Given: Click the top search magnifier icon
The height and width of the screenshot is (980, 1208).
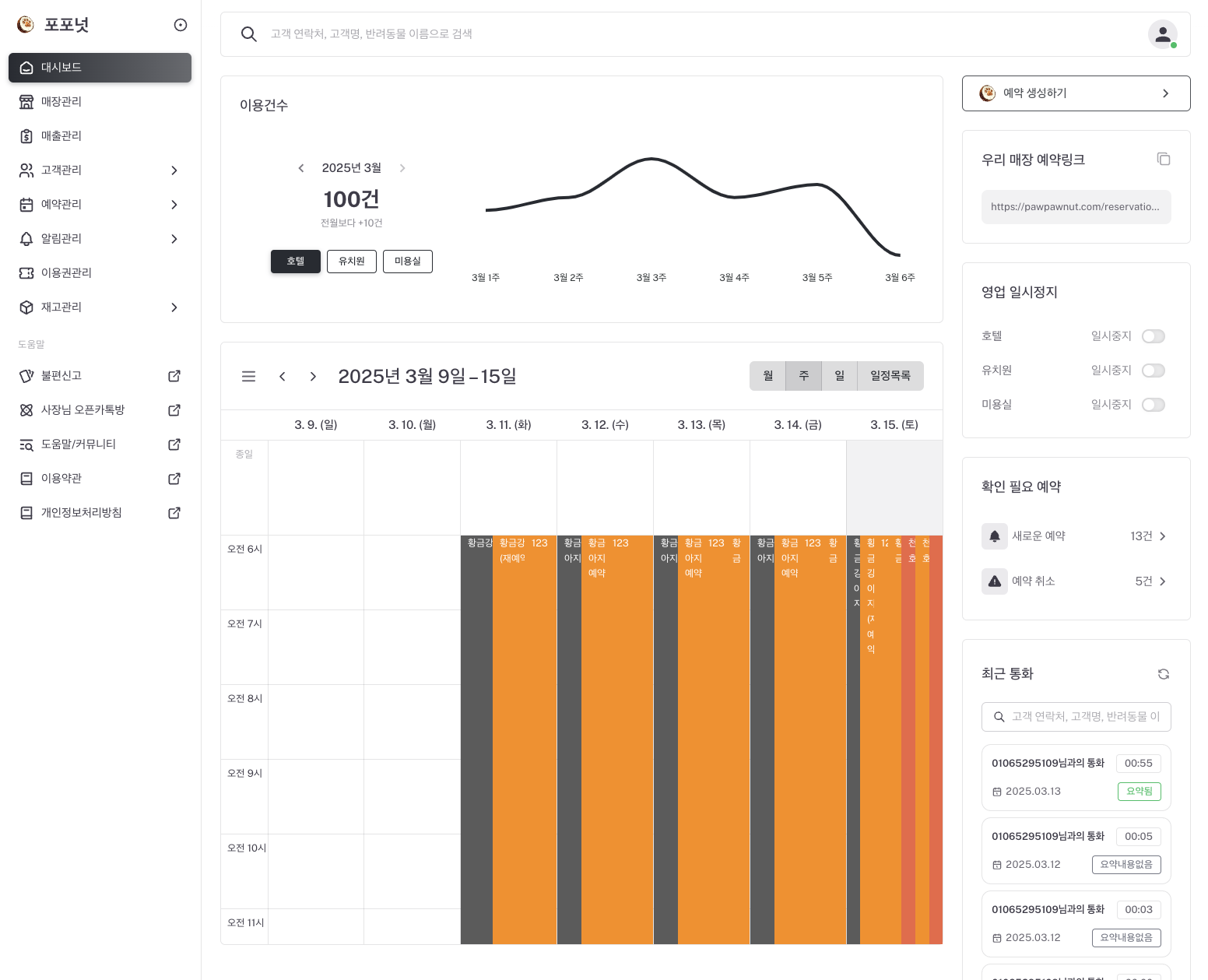Looking at the screenshot, I should point(249,34).
